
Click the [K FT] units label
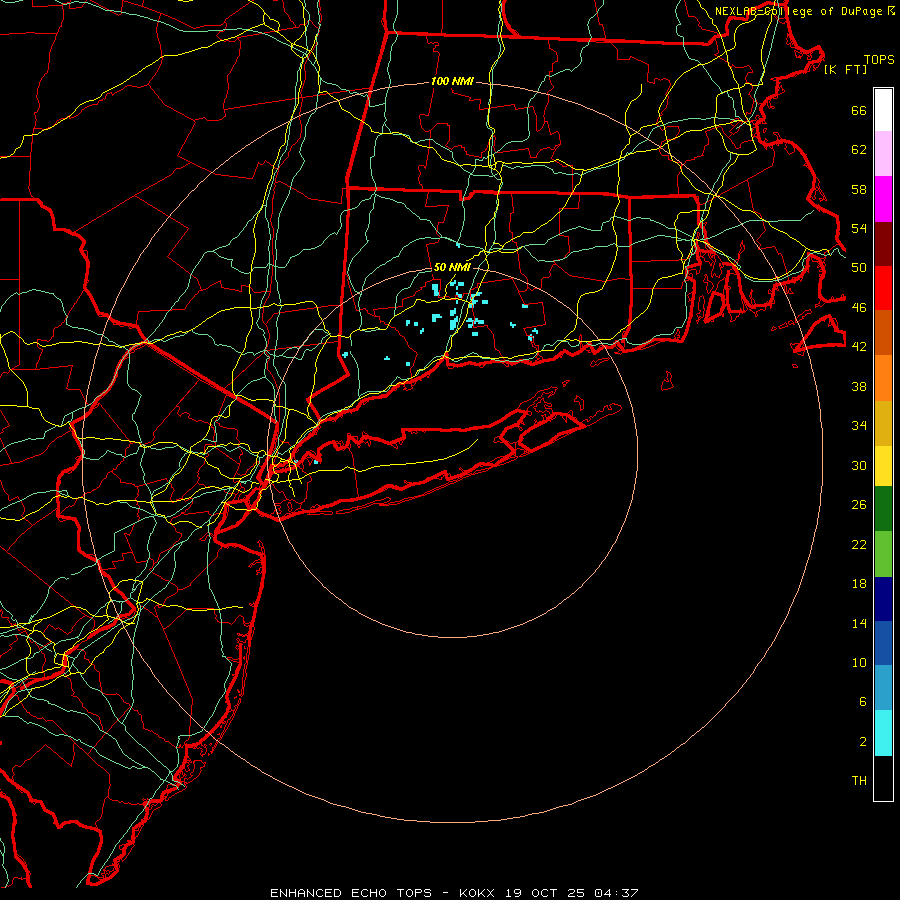coord(845,69)
